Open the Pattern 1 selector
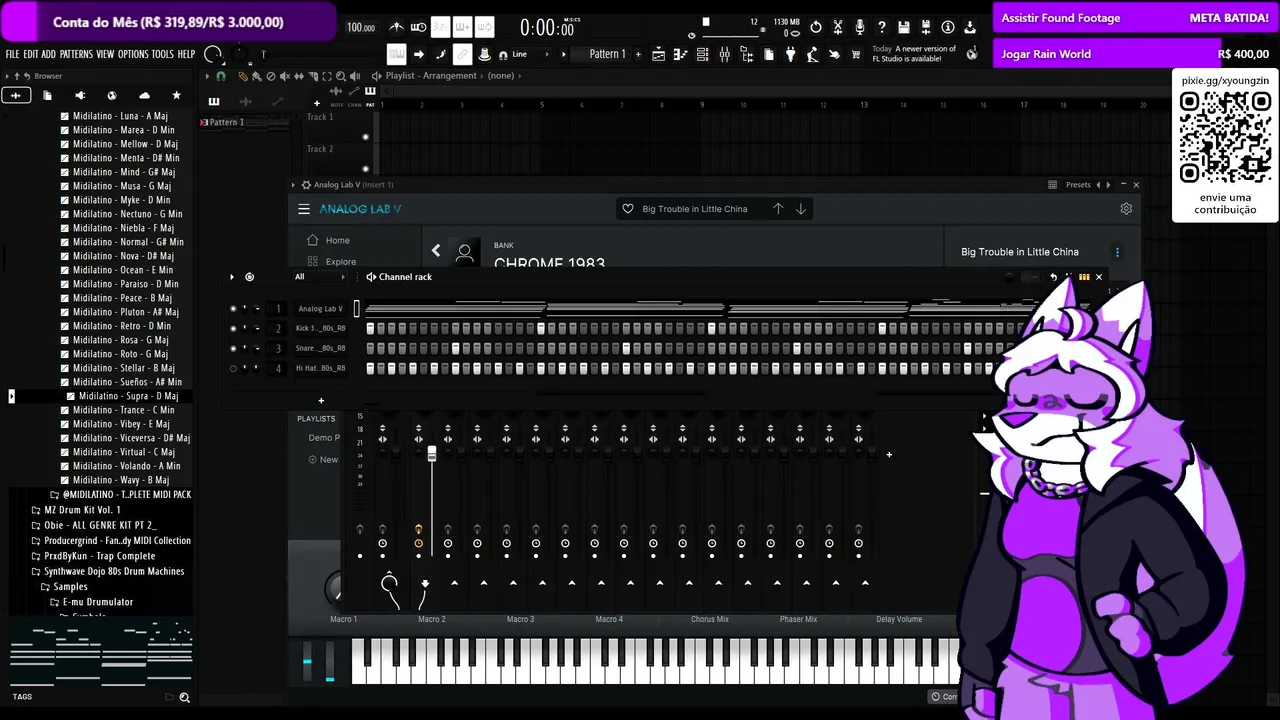Image resolution: width=1280 pixels, height=720 pixels. click(x=607, y=54)
